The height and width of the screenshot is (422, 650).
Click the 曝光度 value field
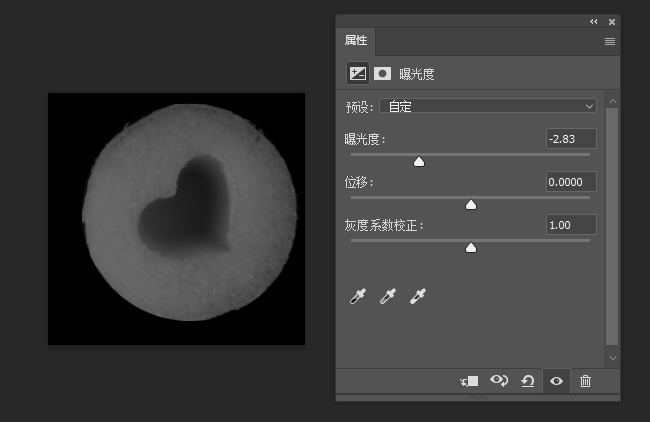(571, 139)
